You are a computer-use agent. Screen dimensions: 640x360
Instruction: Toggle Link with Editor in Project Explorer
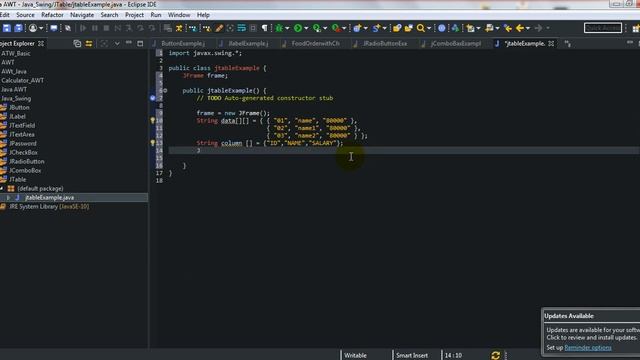pyautogui.click(x=89, y=43)
